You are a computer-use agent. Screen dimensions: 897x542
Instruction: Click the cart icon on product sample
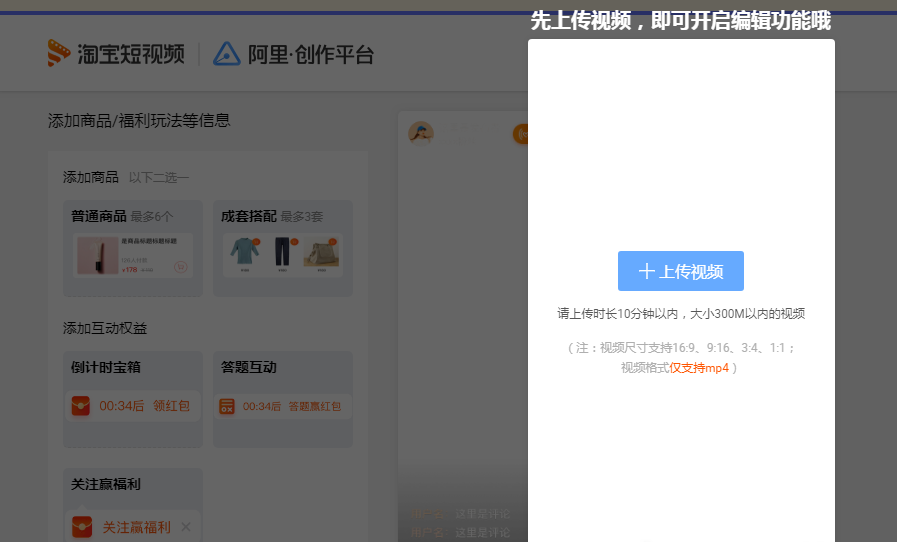(x=180, y=266)
